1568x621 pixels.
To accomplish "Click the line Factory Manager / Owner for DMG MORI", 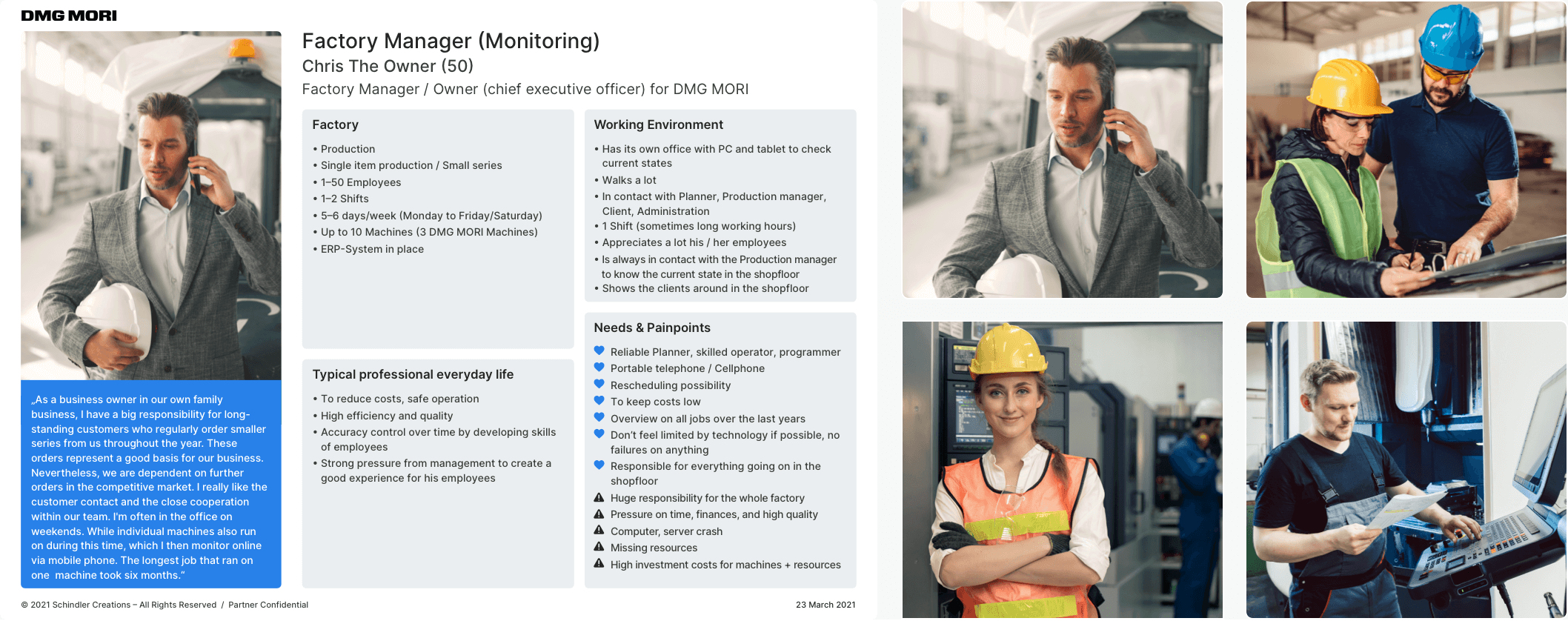I will tap(525, 89).
